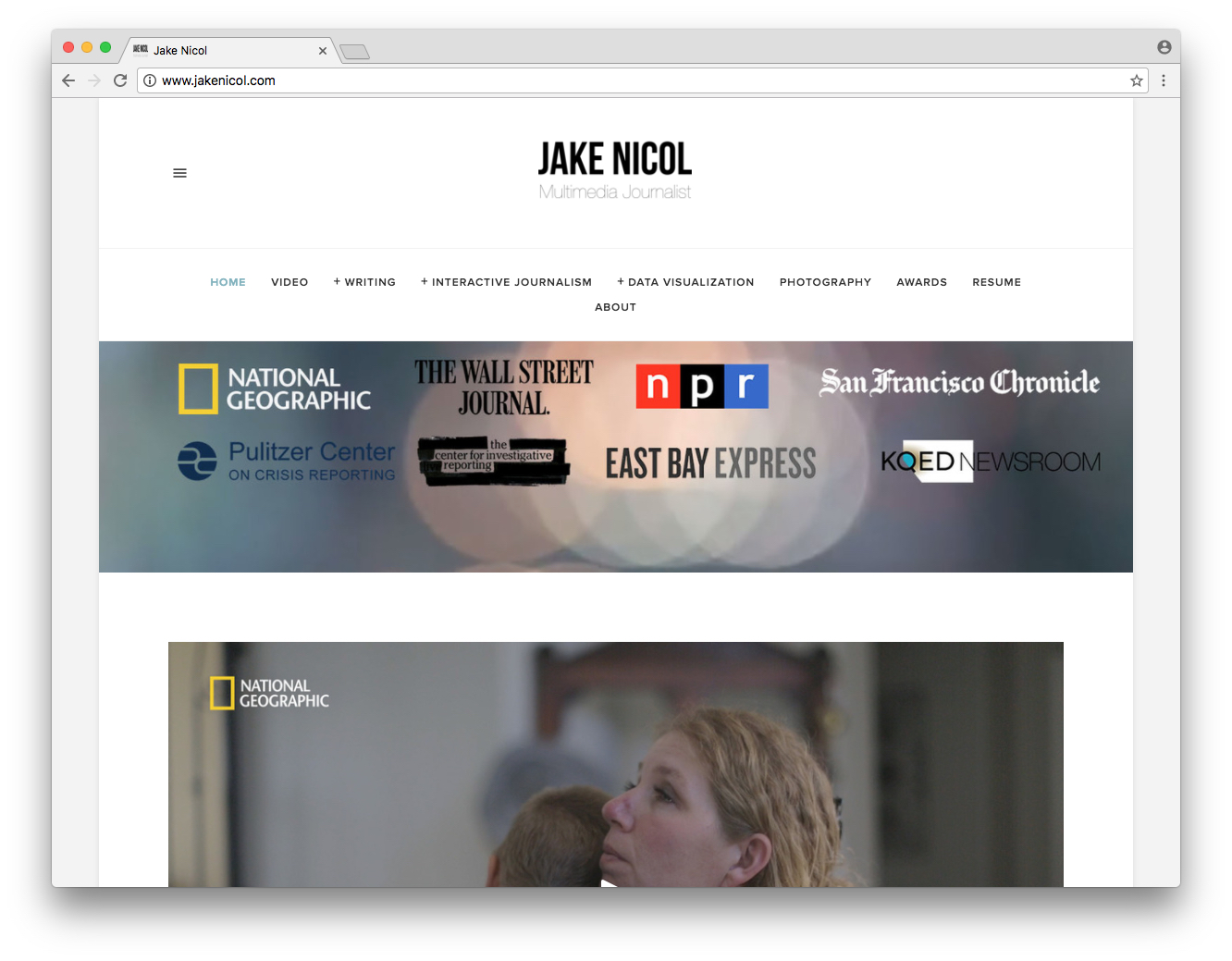Open a new browser tab

click(355, 52)
